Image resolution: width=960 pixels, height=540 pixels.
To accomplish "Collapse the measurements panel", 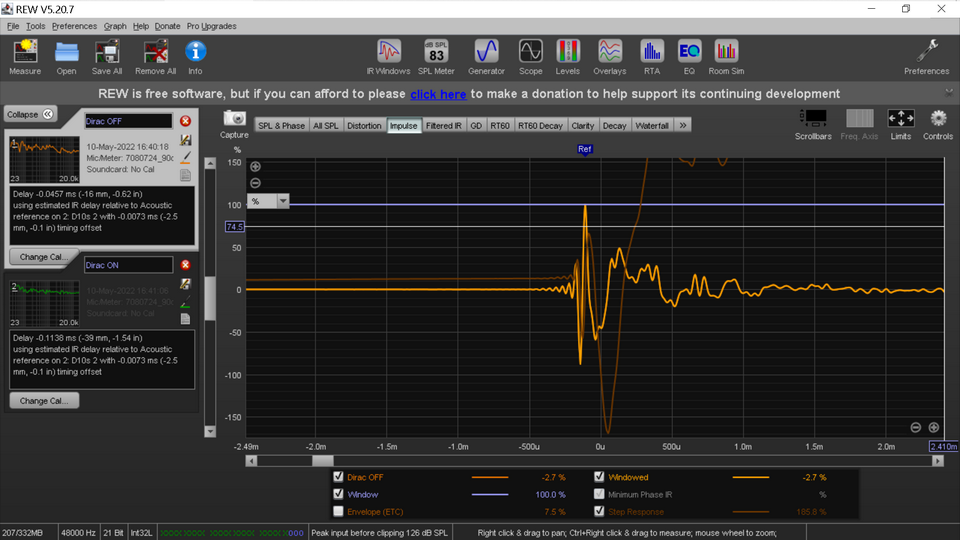I will point(30,114).
